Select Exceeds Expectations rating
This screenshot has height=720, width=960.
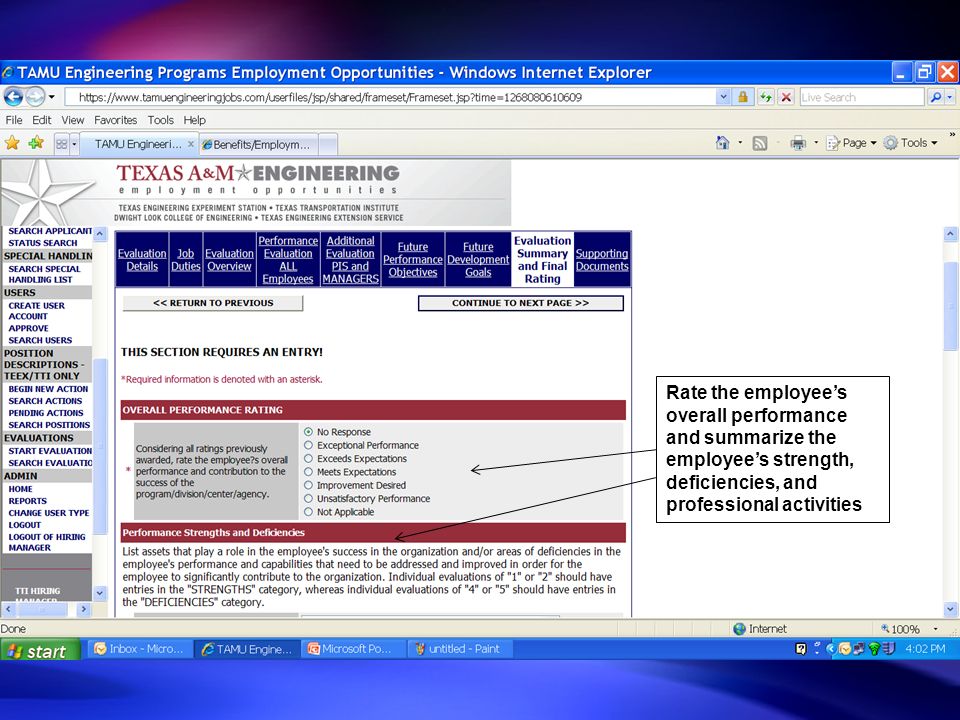coord(308,459)
